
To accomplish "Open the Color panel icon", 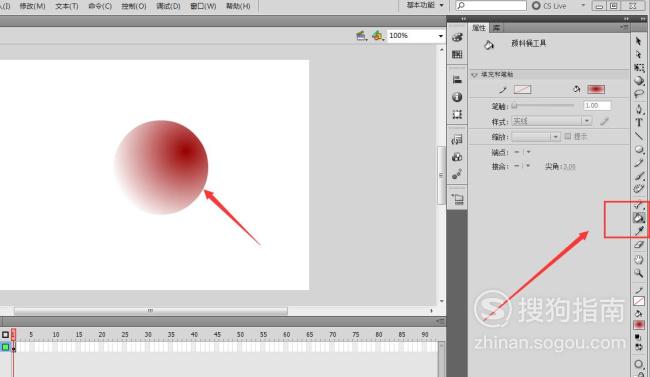I will tap(457, 37).
